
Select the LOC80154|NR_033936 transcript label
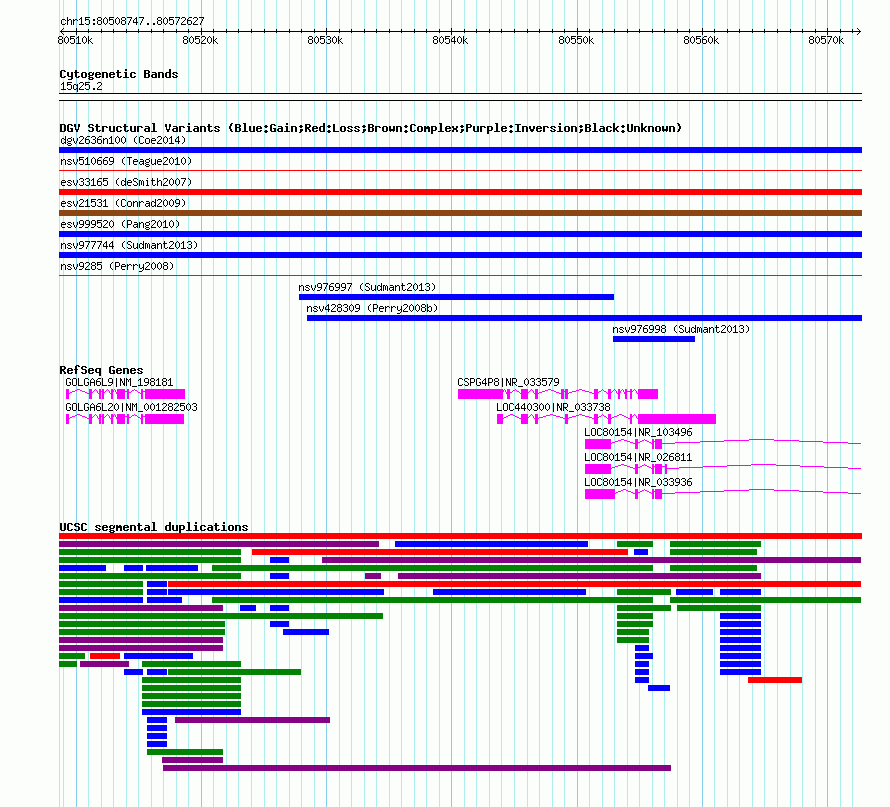[639, 482]
